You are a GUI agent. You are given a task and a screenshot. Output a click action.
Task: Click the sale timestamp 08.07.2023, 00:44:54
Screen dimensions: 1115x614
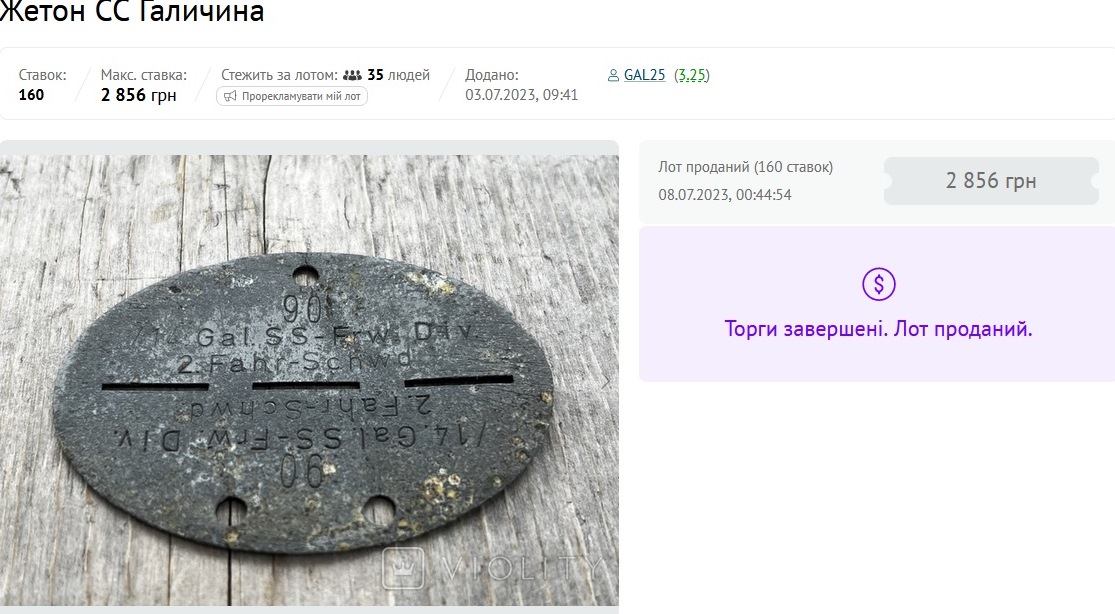(725, 195)
